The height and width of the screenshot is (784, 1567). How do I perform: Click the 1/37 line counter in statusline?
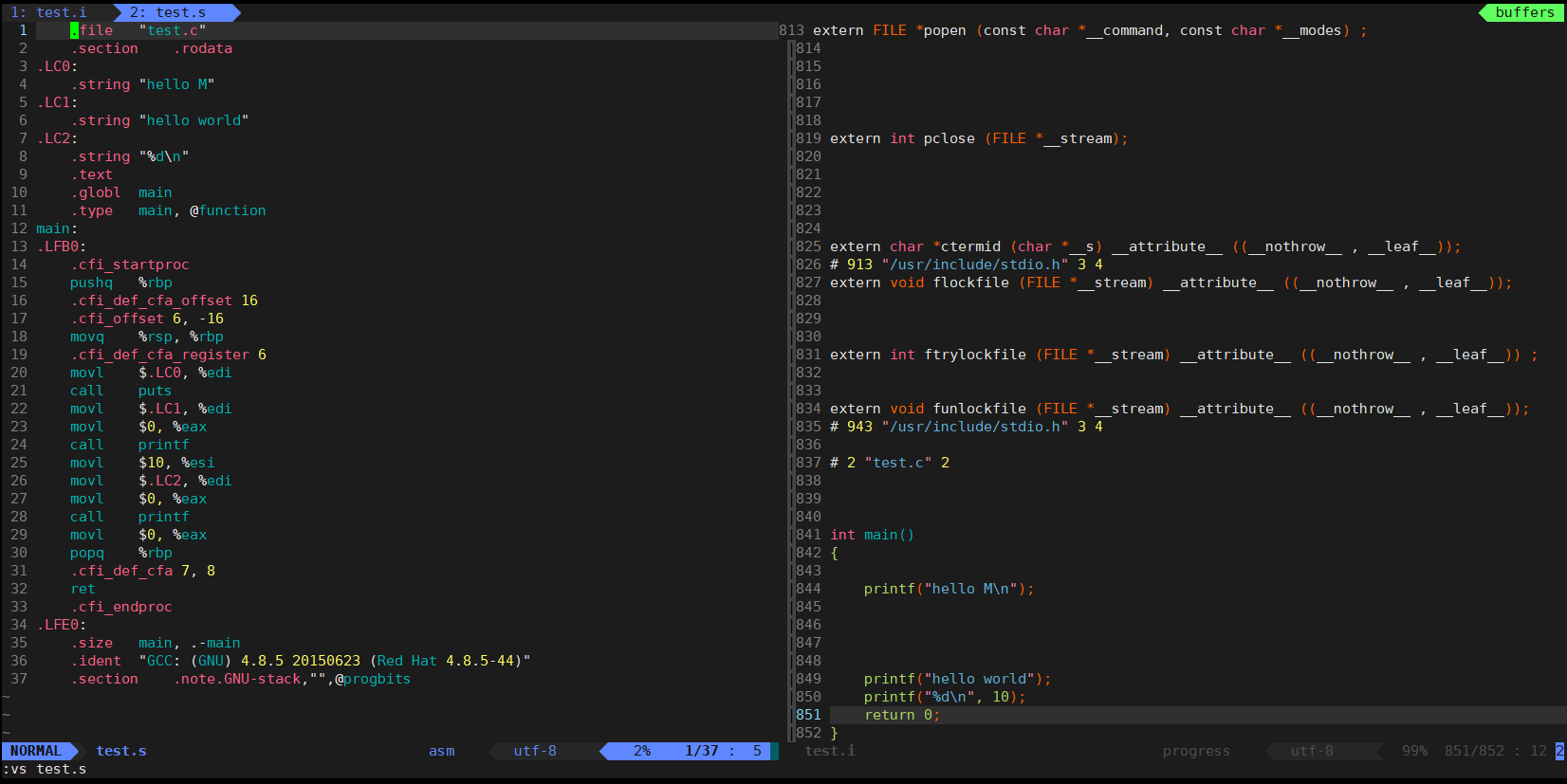[x=701, y=751]
